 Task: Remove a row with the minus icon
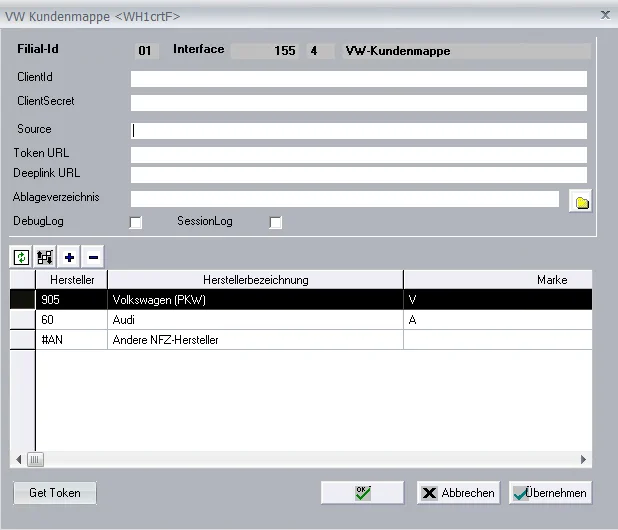click(x=93, y=257)
